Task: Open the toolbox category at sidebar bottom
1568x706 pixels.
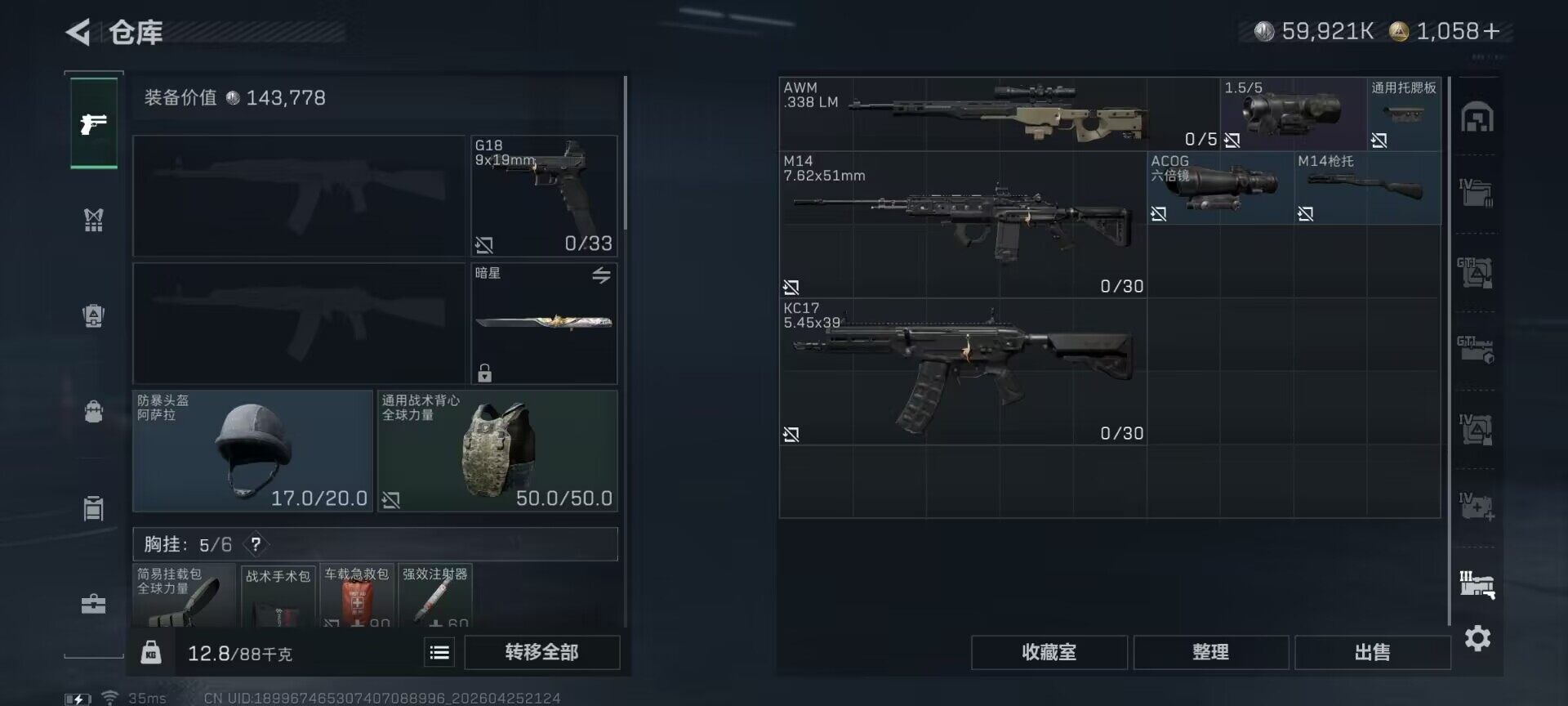Action: tap(94, 604)
